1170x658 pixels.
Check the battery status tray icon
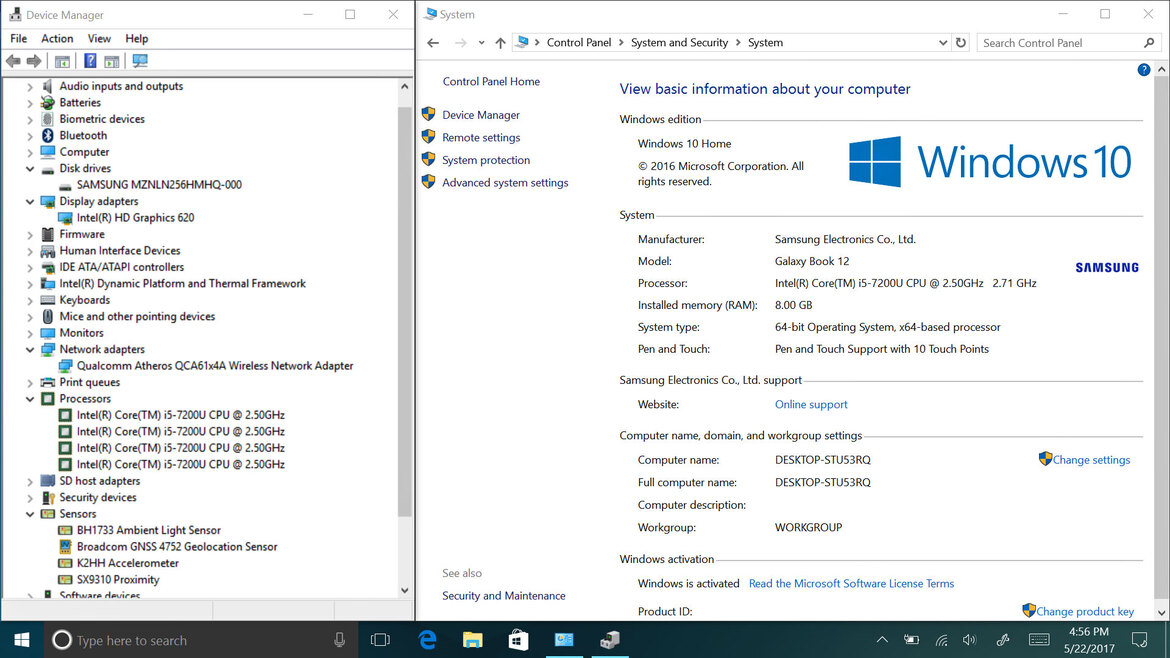point(911,640)
